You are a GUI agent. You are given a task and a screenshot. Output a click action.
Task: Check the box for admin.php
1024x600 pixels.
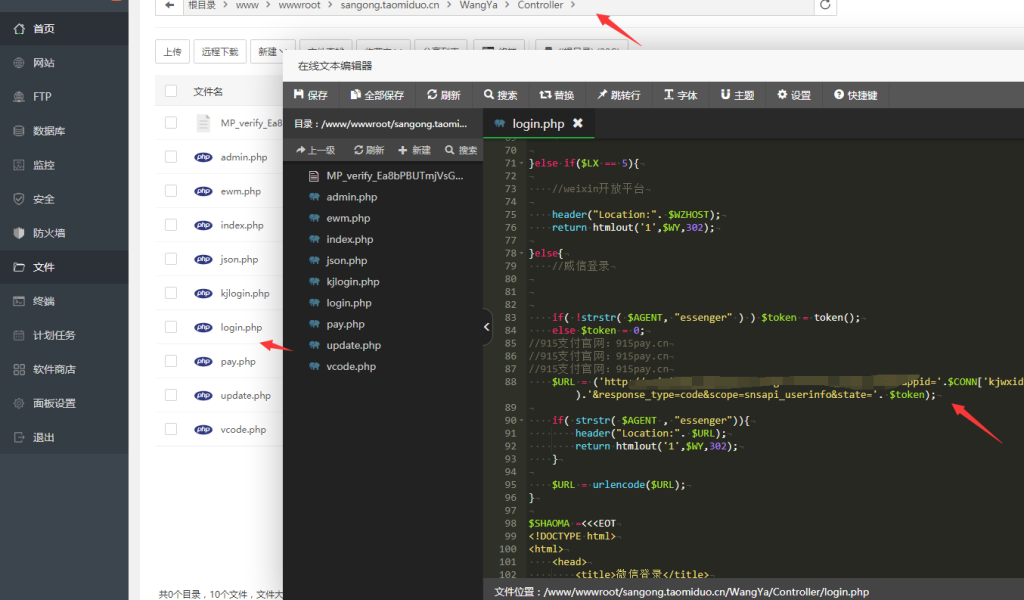[171, 157]
